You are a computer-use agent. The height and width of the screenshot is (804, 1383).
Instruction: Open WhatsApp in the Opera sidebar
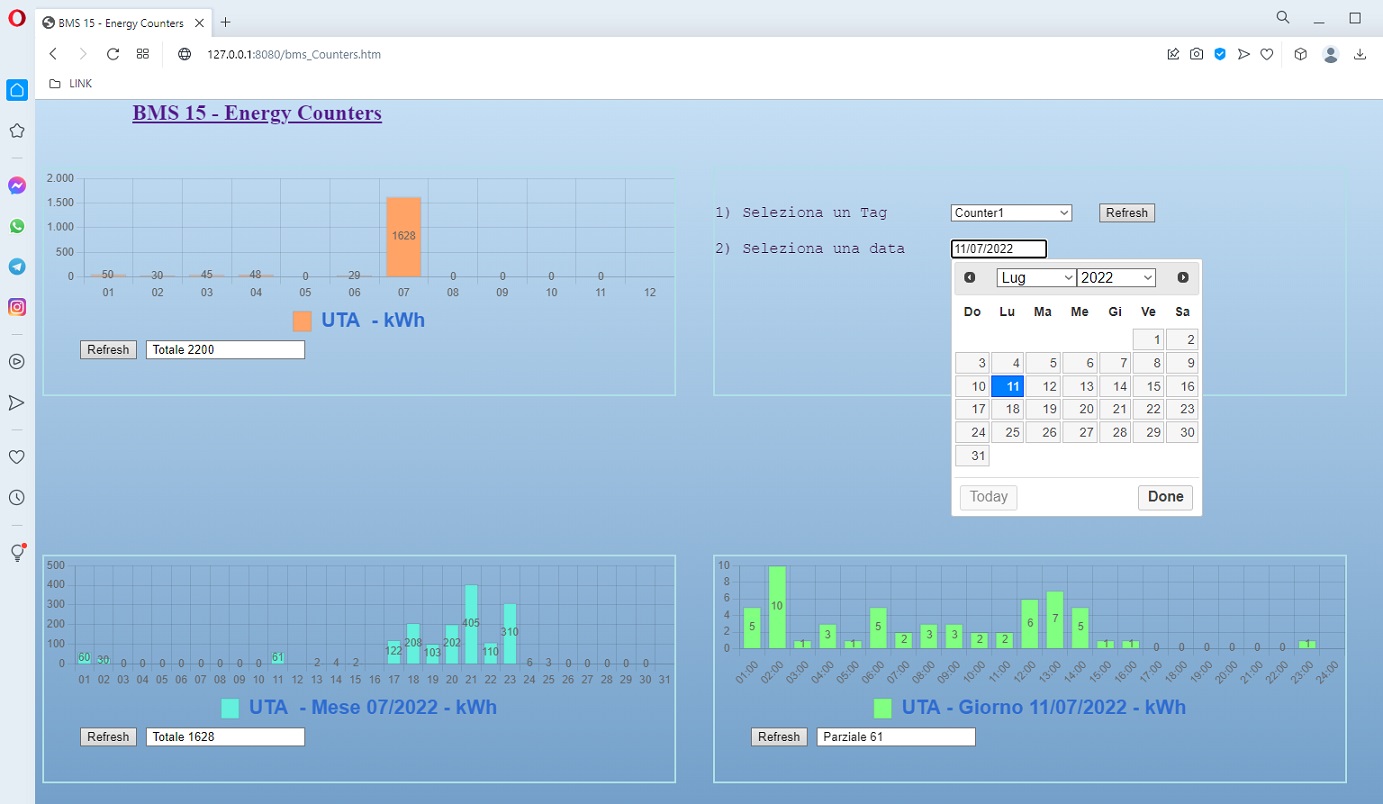pyautogui.click(x=17, y=226)
